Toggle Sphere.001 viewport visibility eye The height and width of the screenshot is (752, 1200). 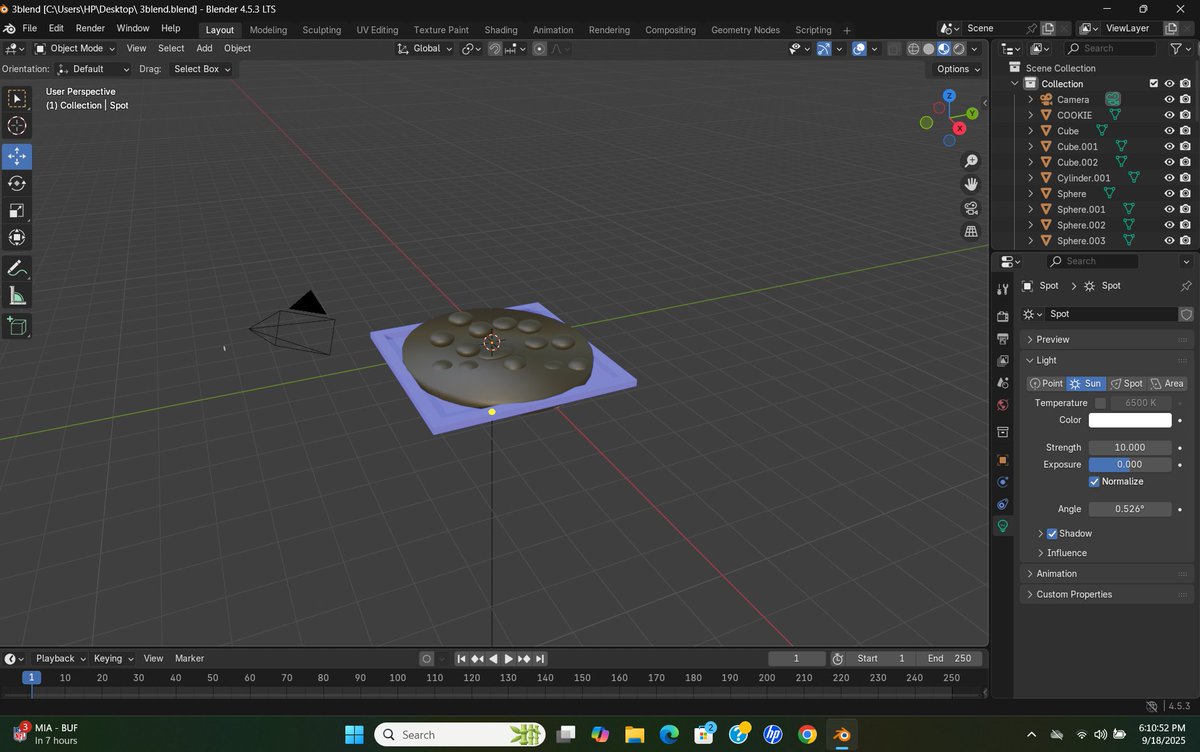pos(1169,209)
